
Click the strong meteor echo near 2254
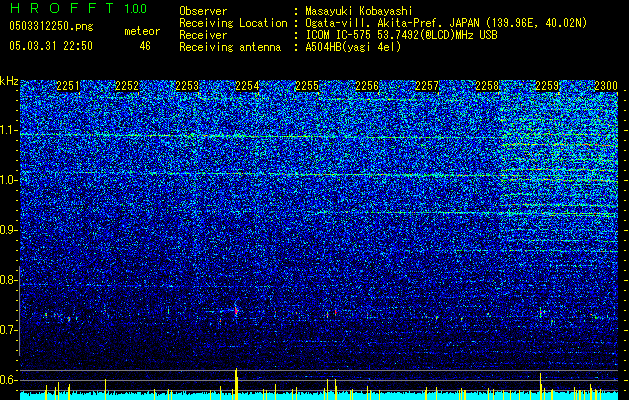236,310
